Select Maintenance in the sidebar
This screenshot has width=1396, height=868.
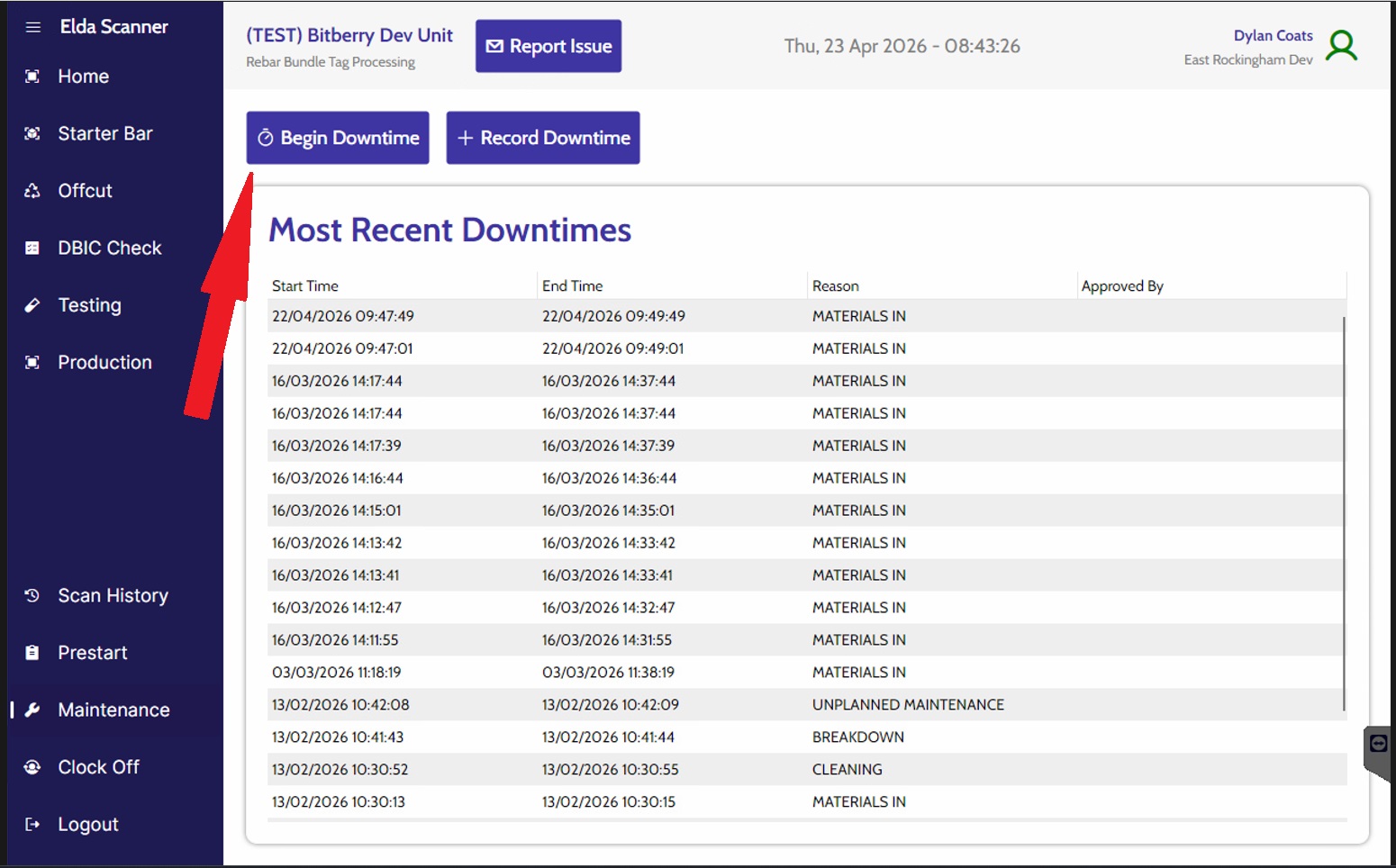[114, 710]
